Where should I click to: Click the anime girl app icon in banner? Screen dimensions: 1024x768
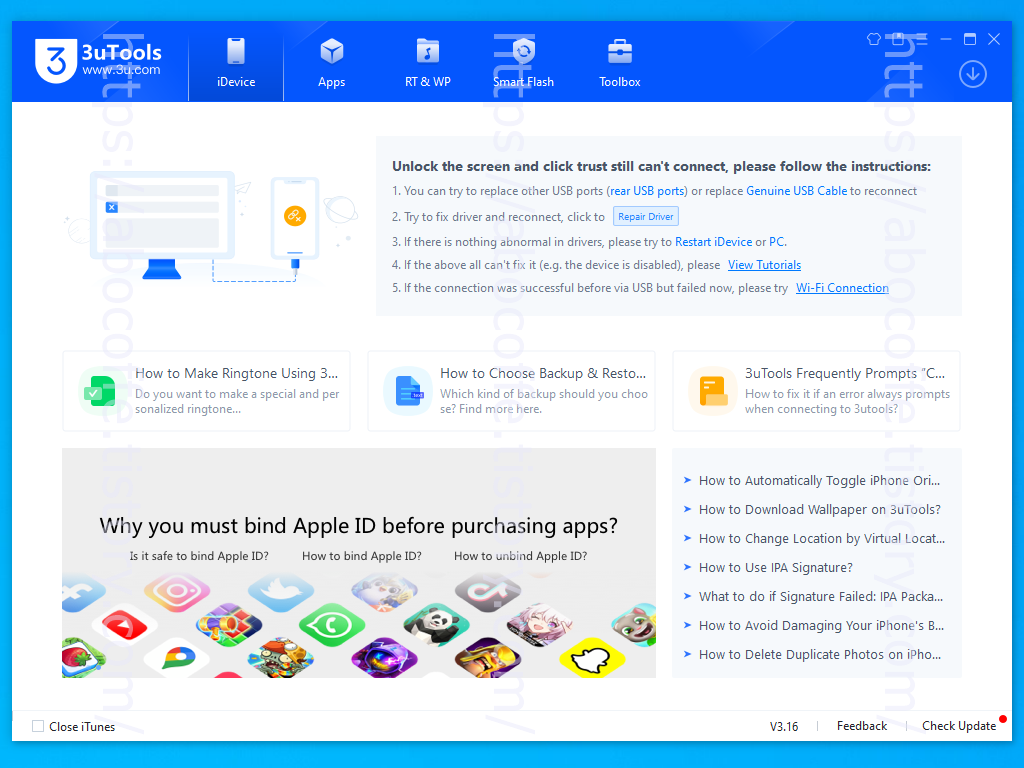[539, 624]
